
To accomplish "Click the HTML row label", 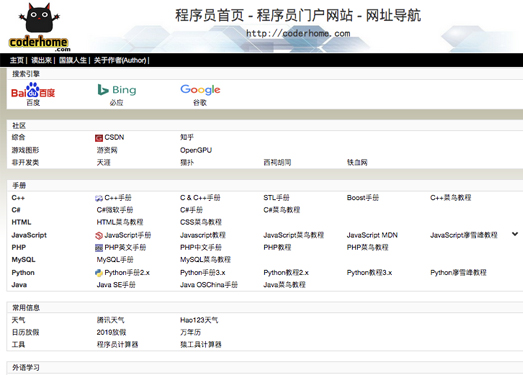I will click(21, 222).
